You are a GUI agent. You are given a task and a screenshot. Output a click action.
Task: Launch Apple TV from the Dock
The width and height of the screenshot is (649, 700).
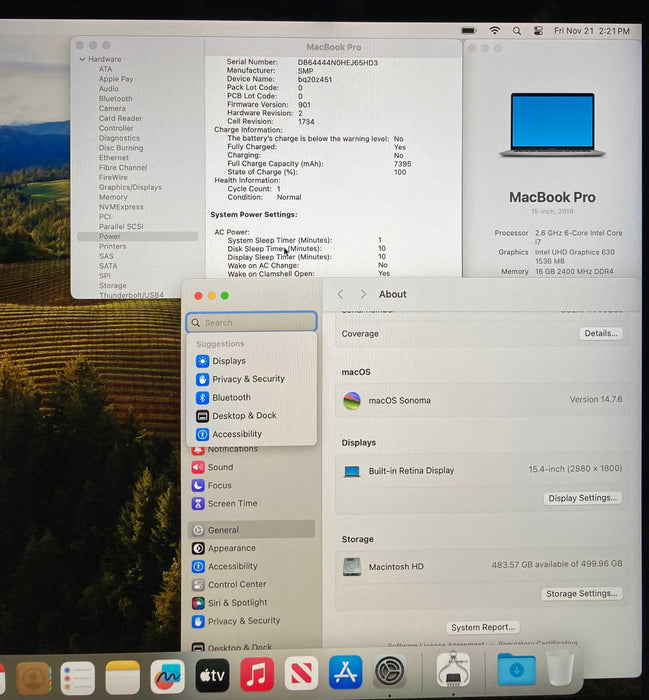click(212, 674)
